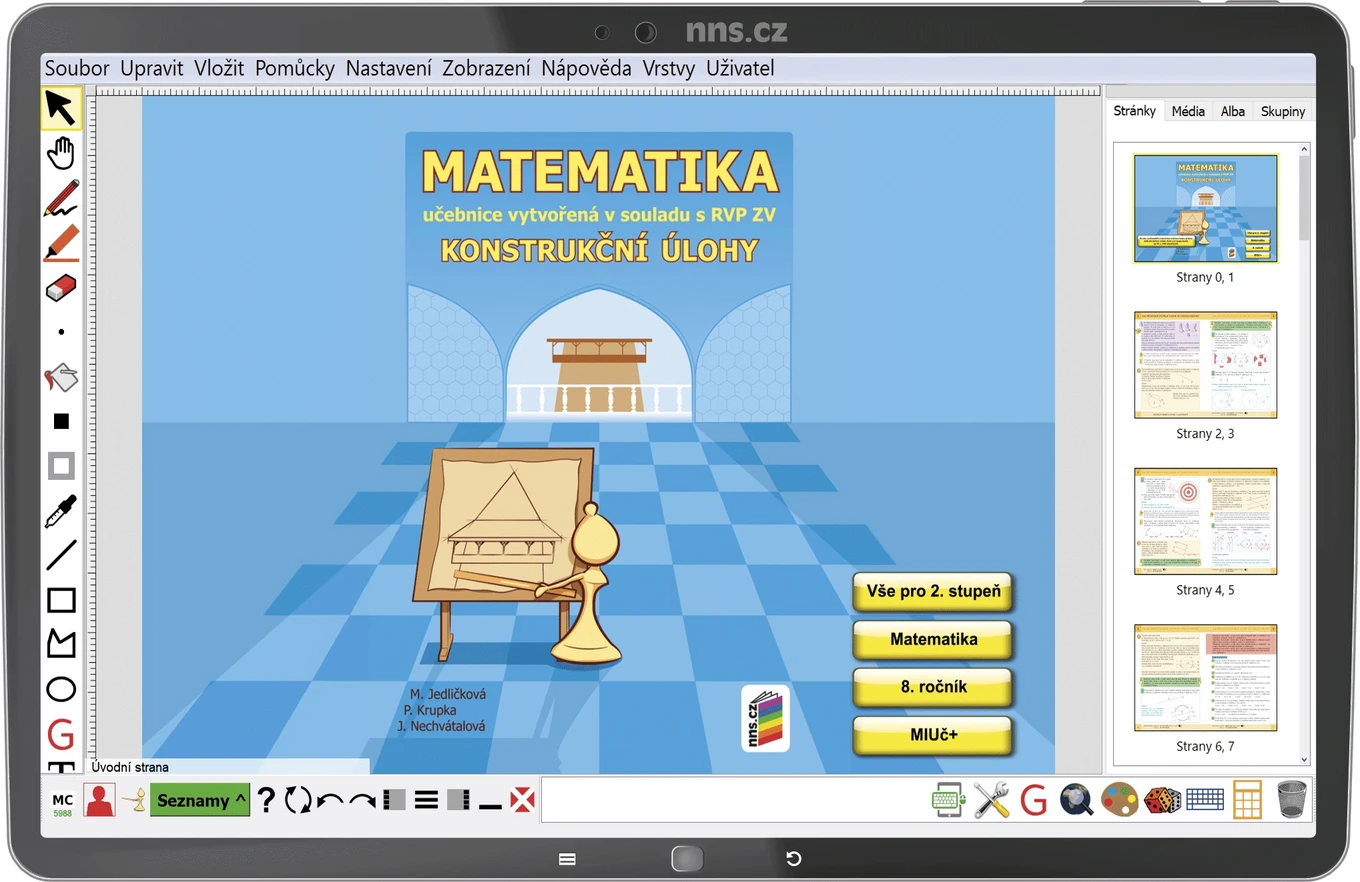Undo with the left curved arrow
Image resolution: width=1360 pixels, height=882 pixels.
[330, 801]
